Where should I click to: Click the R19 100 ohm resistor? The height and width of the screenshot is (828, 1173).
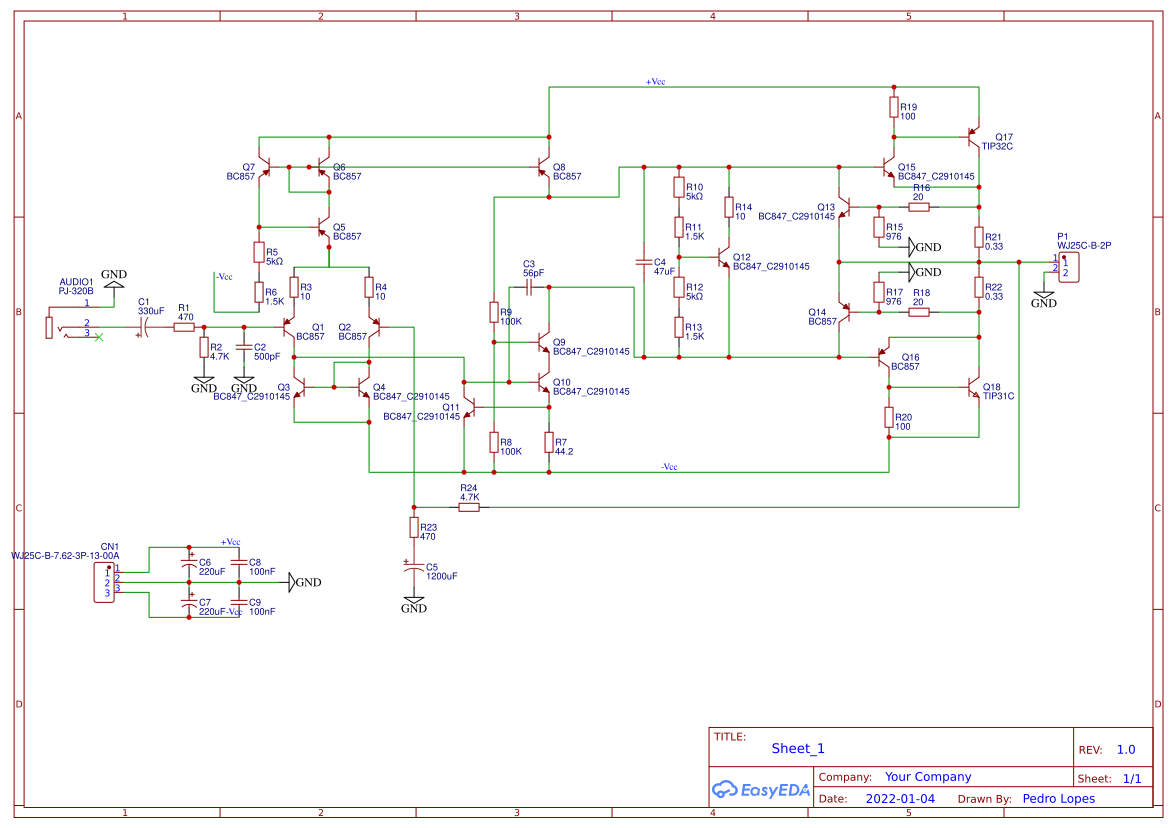893,107
